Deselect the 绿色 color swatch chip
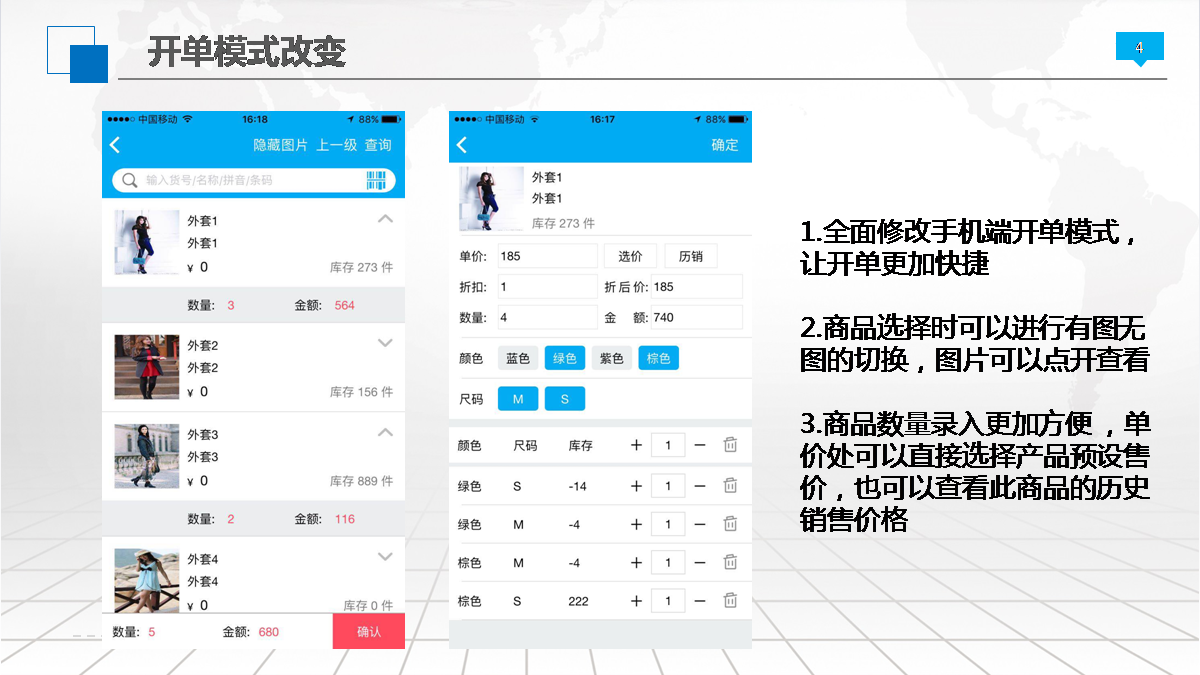The image size is (1200, 675). pos(565,358)
